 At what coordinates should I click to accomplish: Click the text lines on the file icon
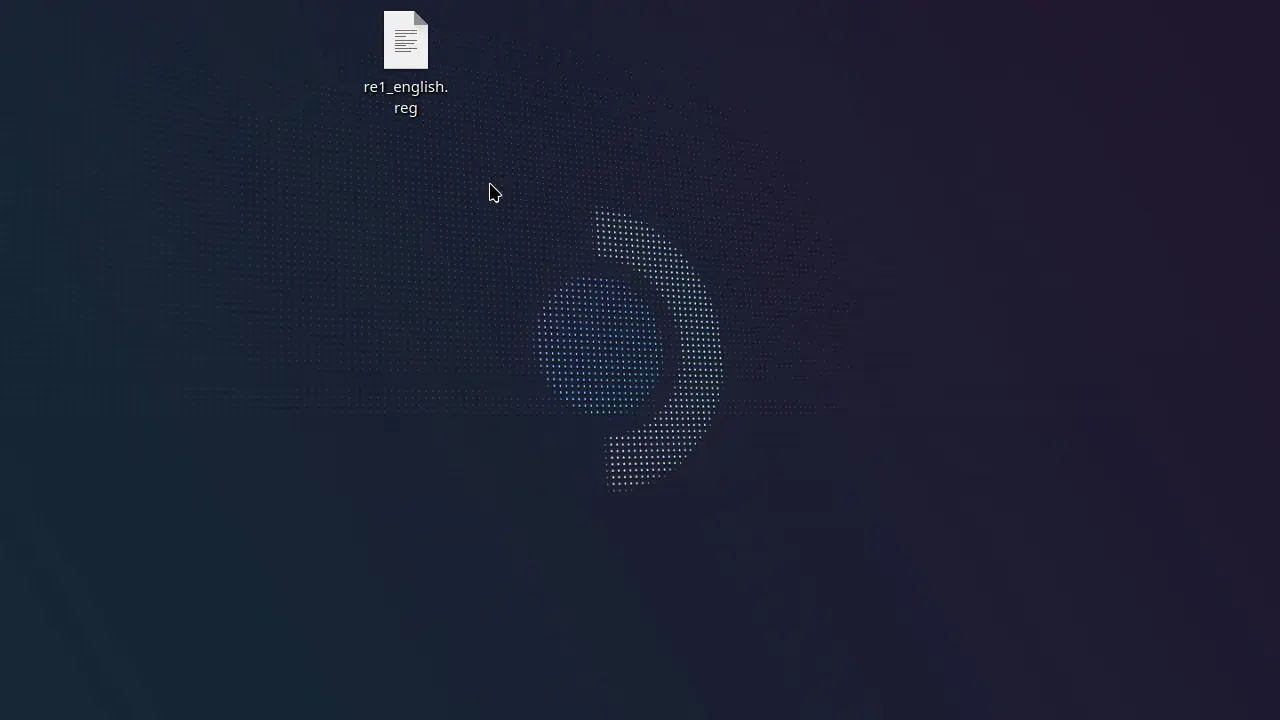click(x=405, y=41)
